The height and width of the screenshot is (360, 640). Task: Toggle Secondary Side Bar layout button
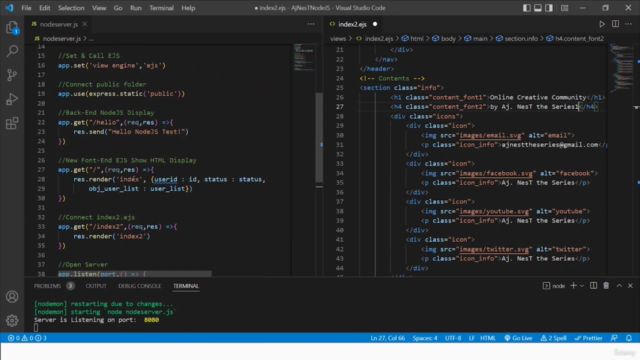coord(549,8)
